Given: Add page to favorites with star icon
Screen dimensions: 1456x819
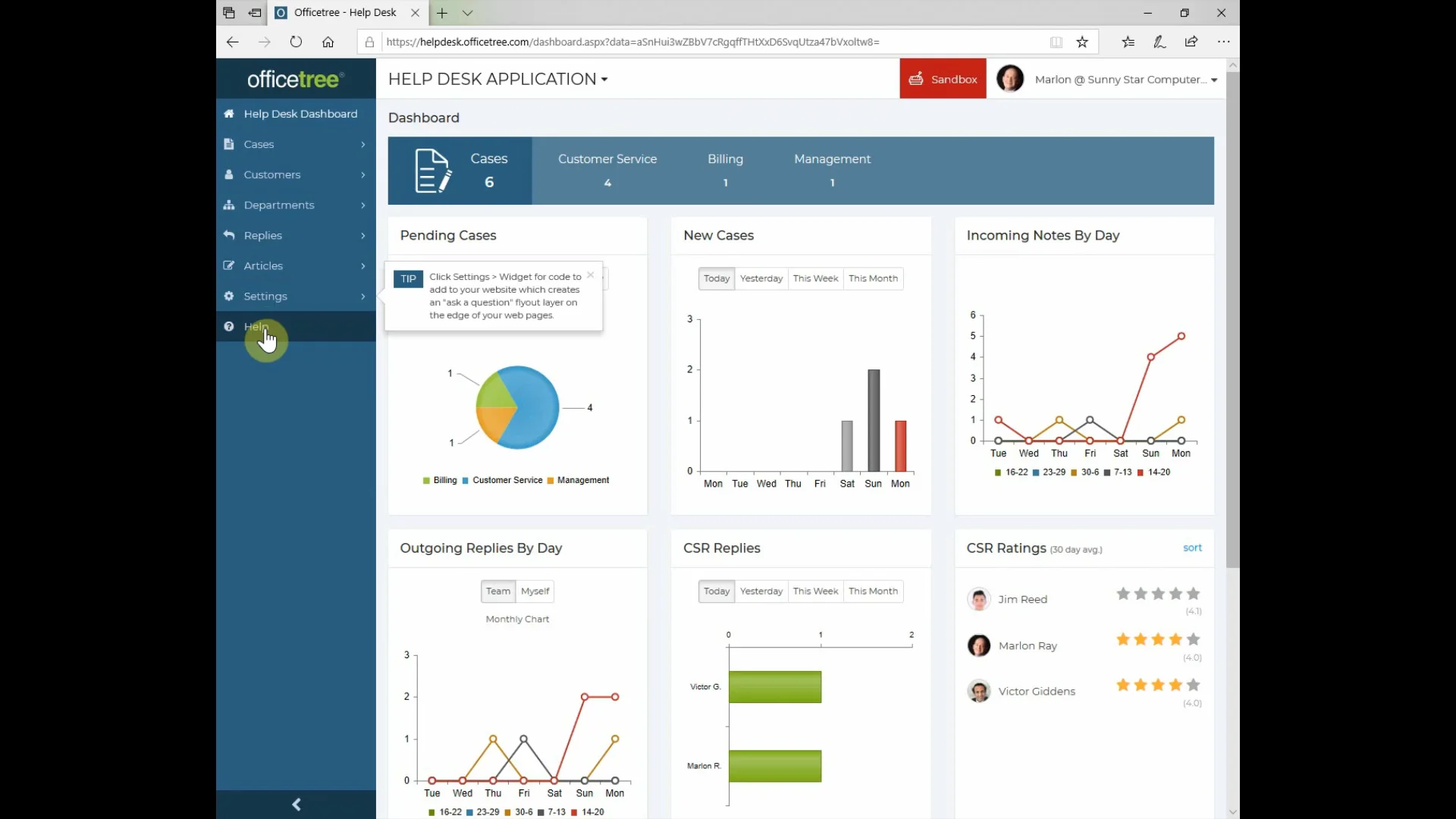Looking at the screenshot, I should pyautogui.click(x=1082, y=42).
